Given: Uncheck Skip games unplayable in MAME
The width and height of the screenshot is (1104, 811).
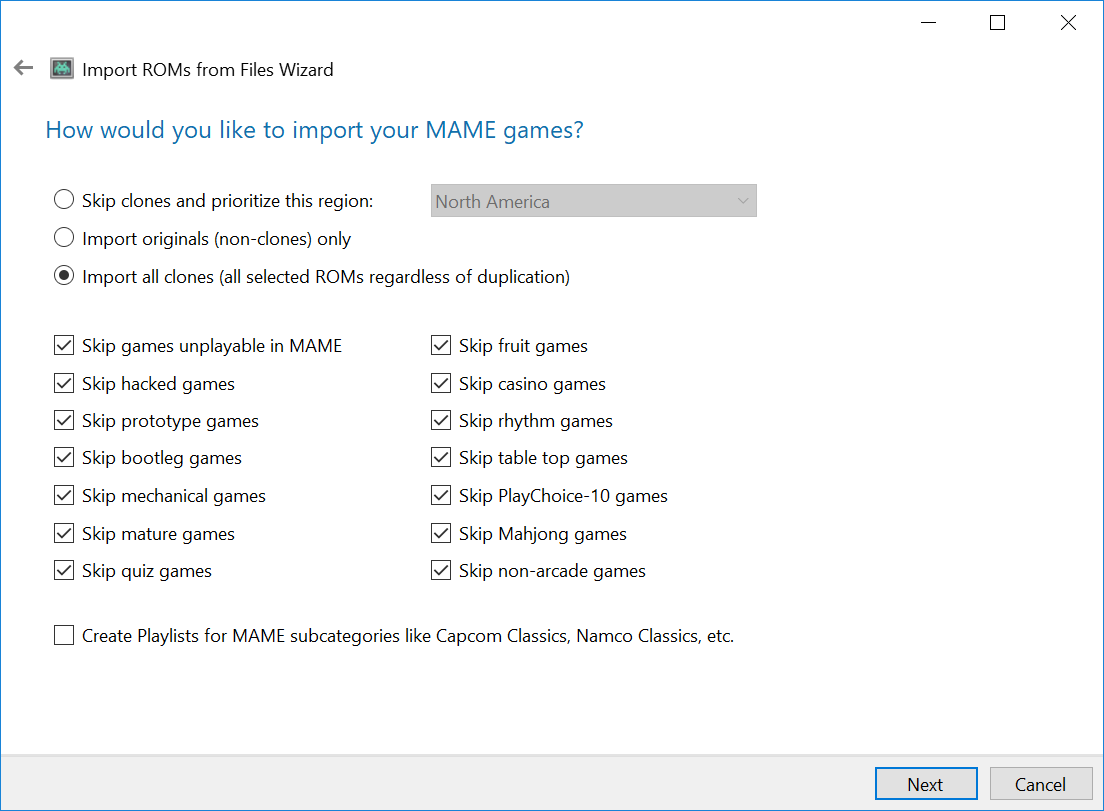Looking at the screenshot, I should tap(64, 345).
